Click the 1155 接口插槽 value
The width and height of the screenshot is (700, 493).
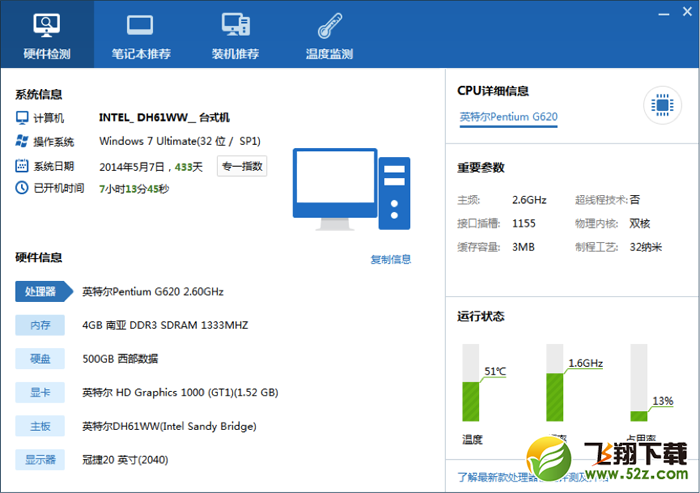pyautogui.click(x=524, y=223)
